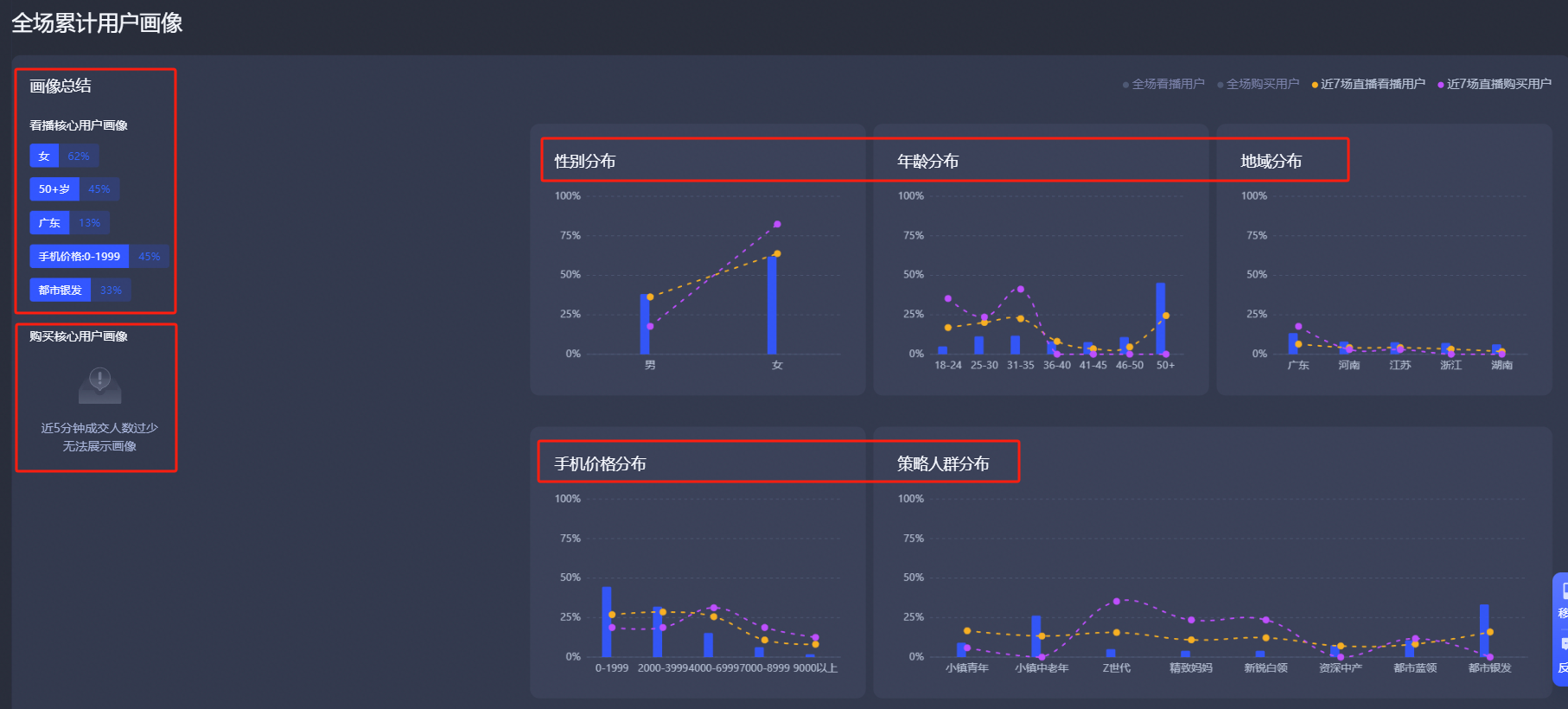
Task: Click the Z世代 axis label
Action: [x=1117, y=667]
